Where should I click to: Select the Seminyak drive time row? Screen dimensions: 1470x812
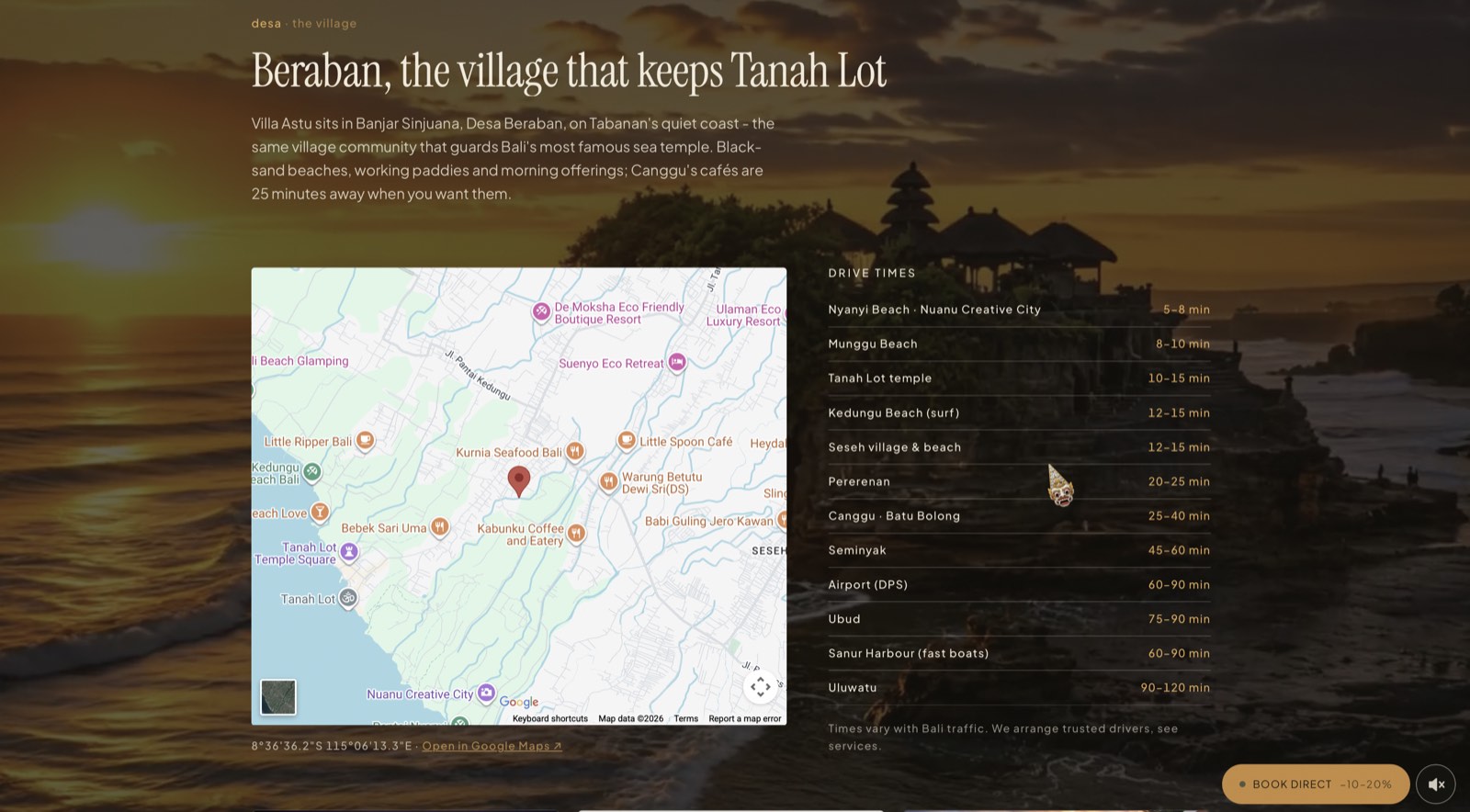(1019, 550)
